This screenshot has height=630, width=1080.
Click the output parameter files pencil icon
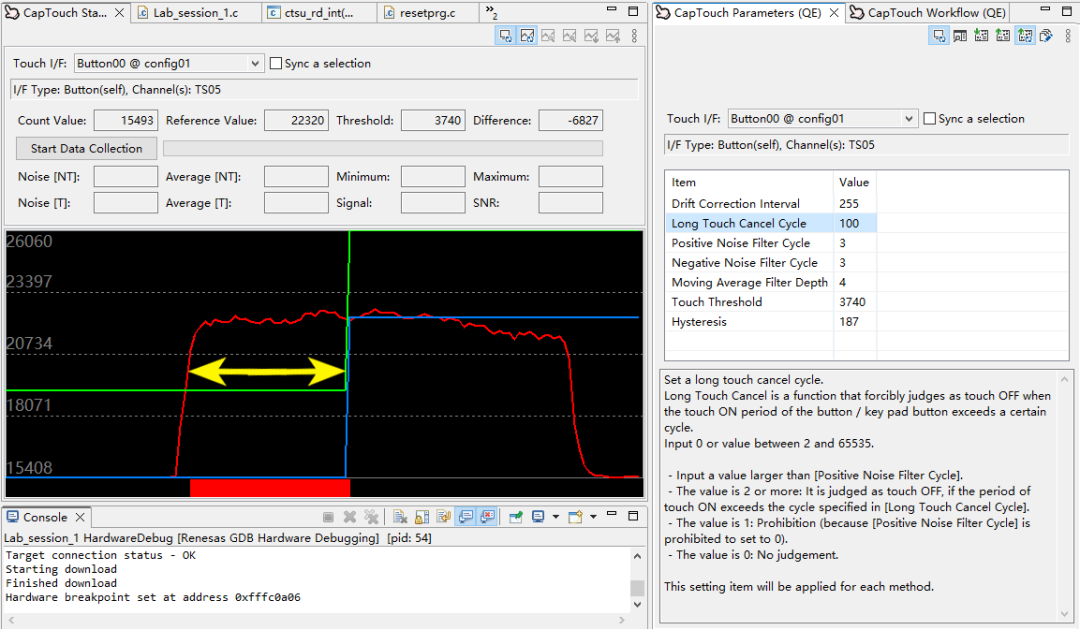click(x=1046, y=36)
